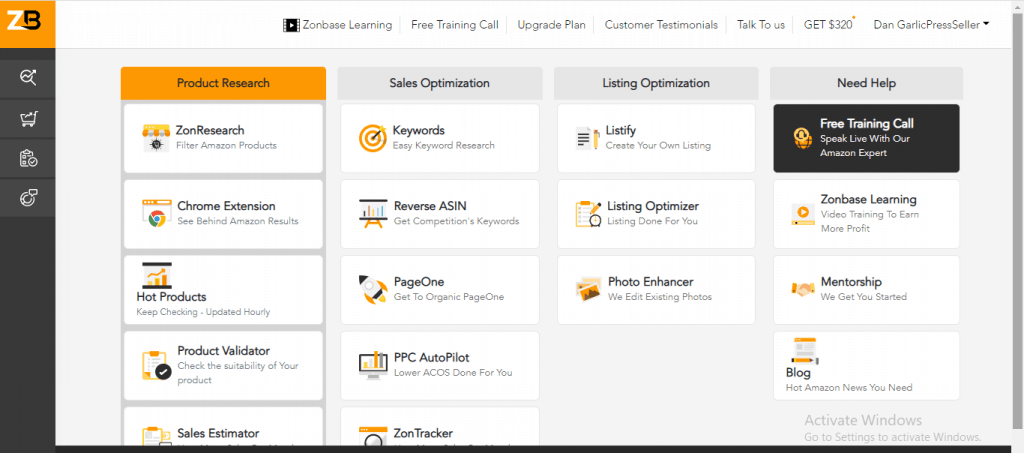
Task: Click 'Listing Done For You' text
Action: coord(652,221)
